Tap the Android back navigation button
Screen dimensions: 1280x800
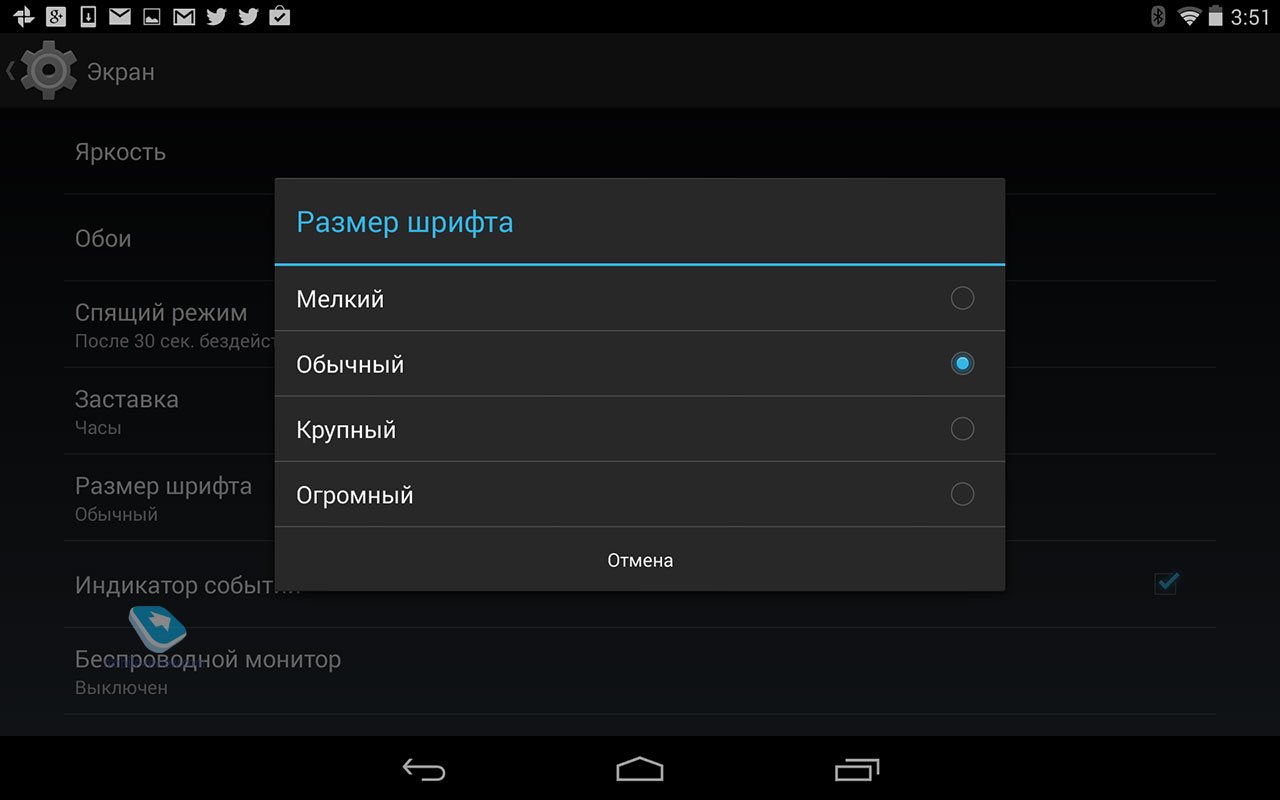[424, 769]
